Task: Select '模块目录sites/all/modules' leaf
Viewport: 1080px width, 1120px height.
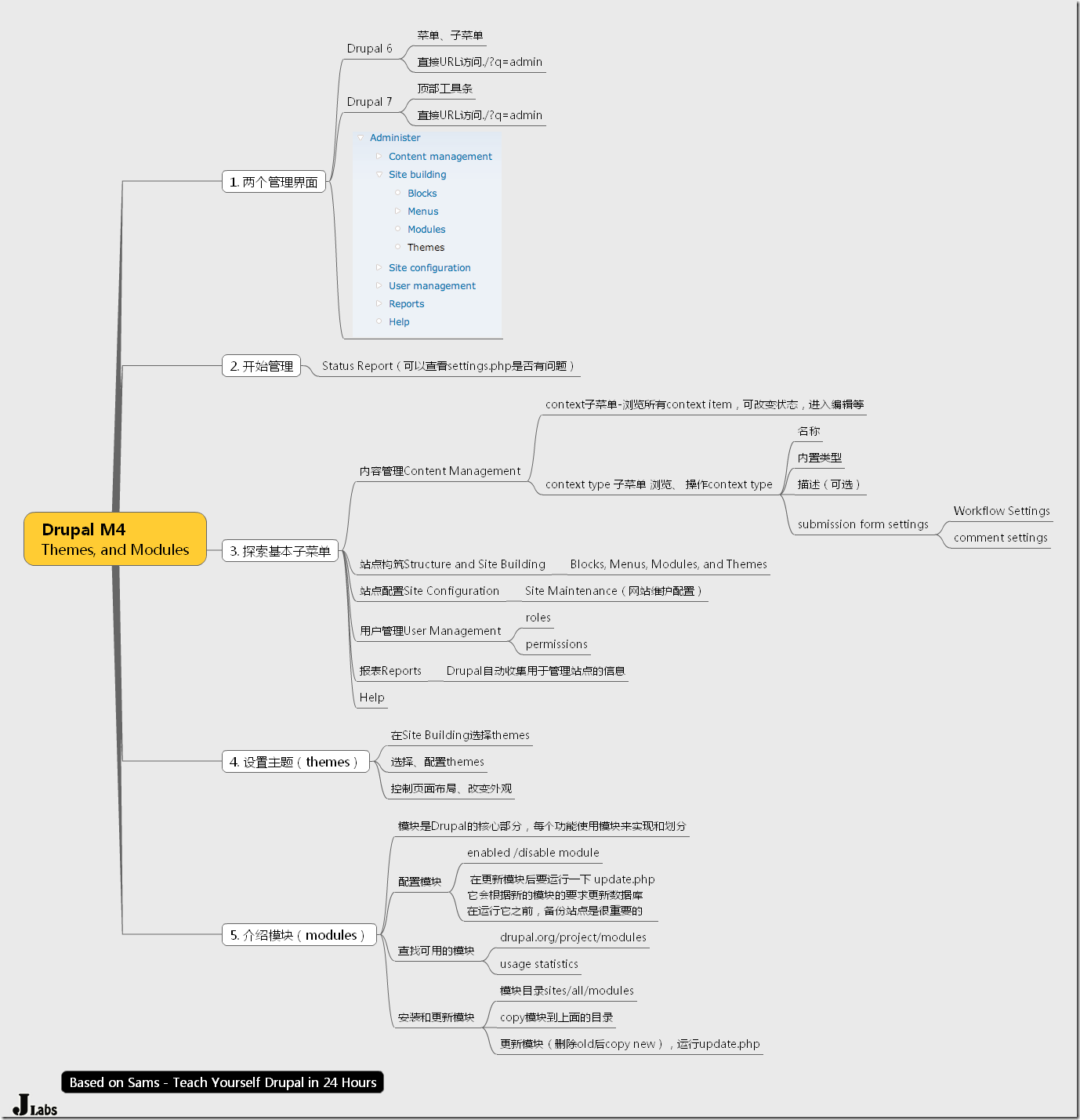Action: point(567,991)
